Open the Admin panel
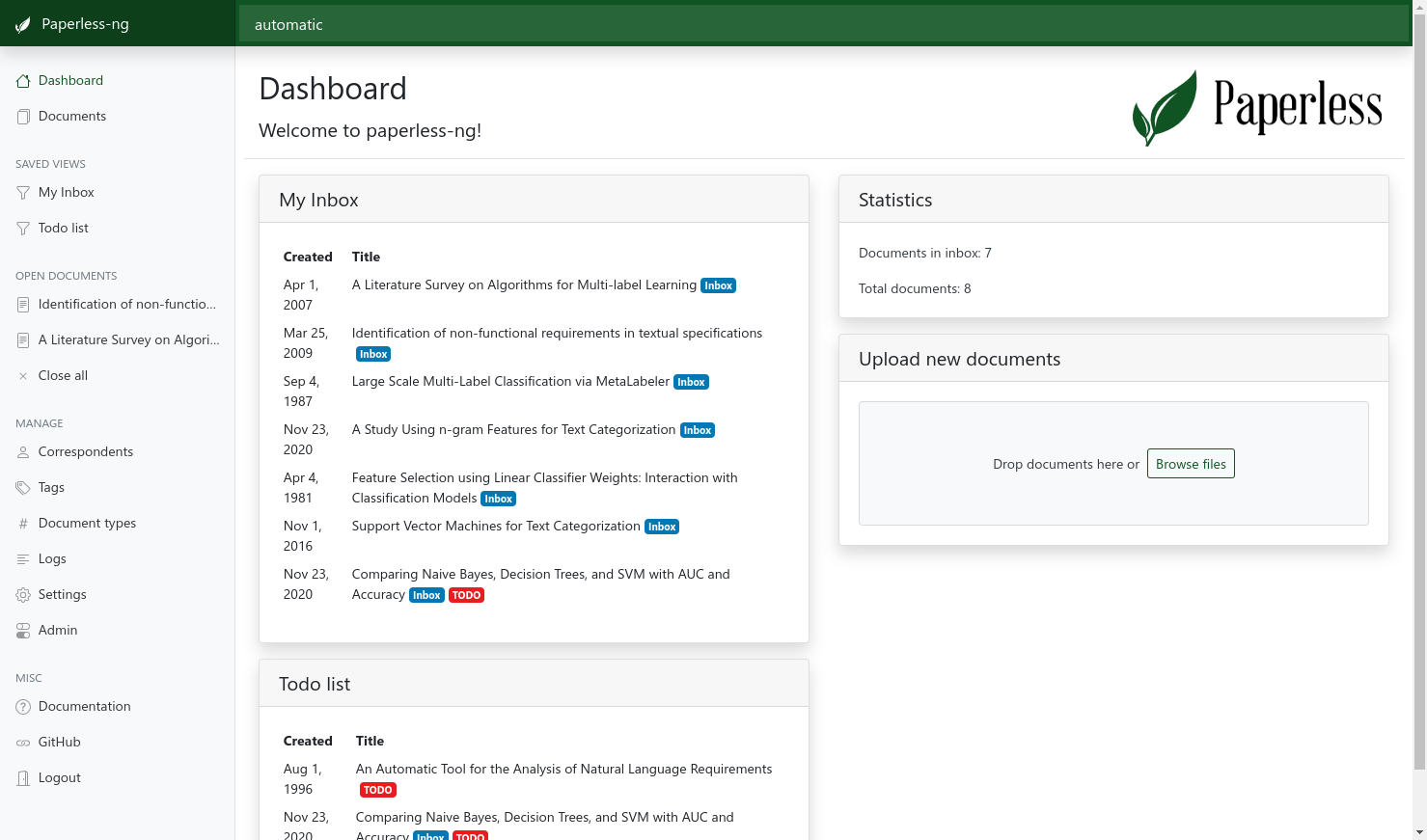Screen dimensions: 1427x840 (55, 630)
